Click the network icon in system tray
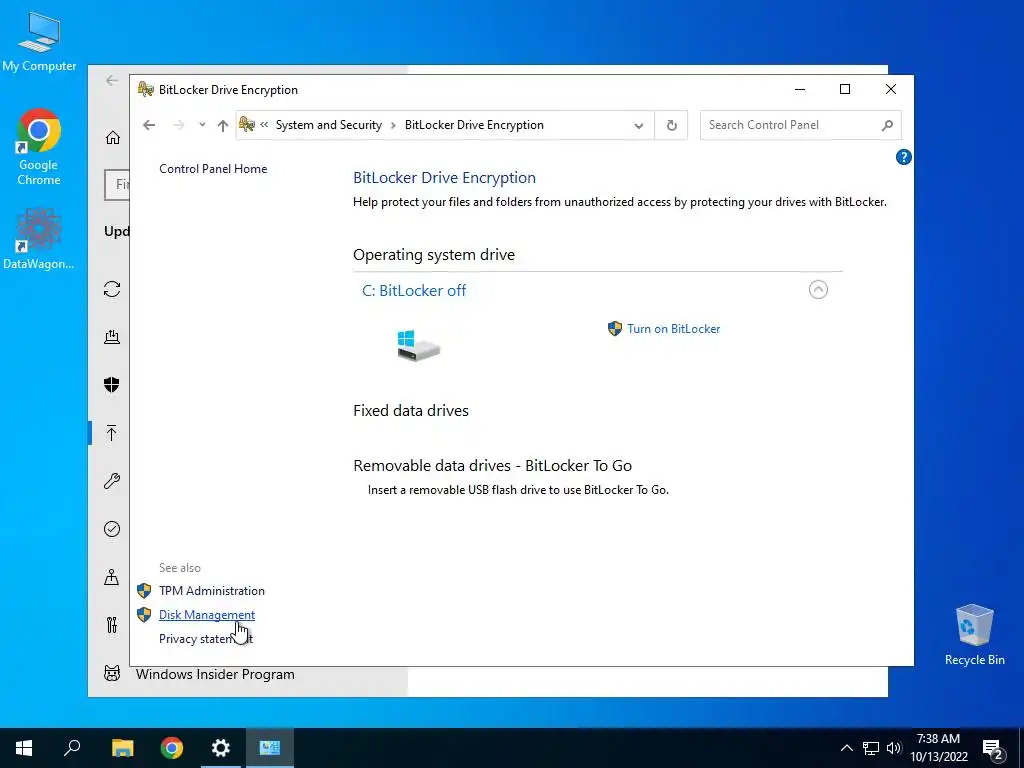This screenshot has width=1024, height=768. (871, 748)
